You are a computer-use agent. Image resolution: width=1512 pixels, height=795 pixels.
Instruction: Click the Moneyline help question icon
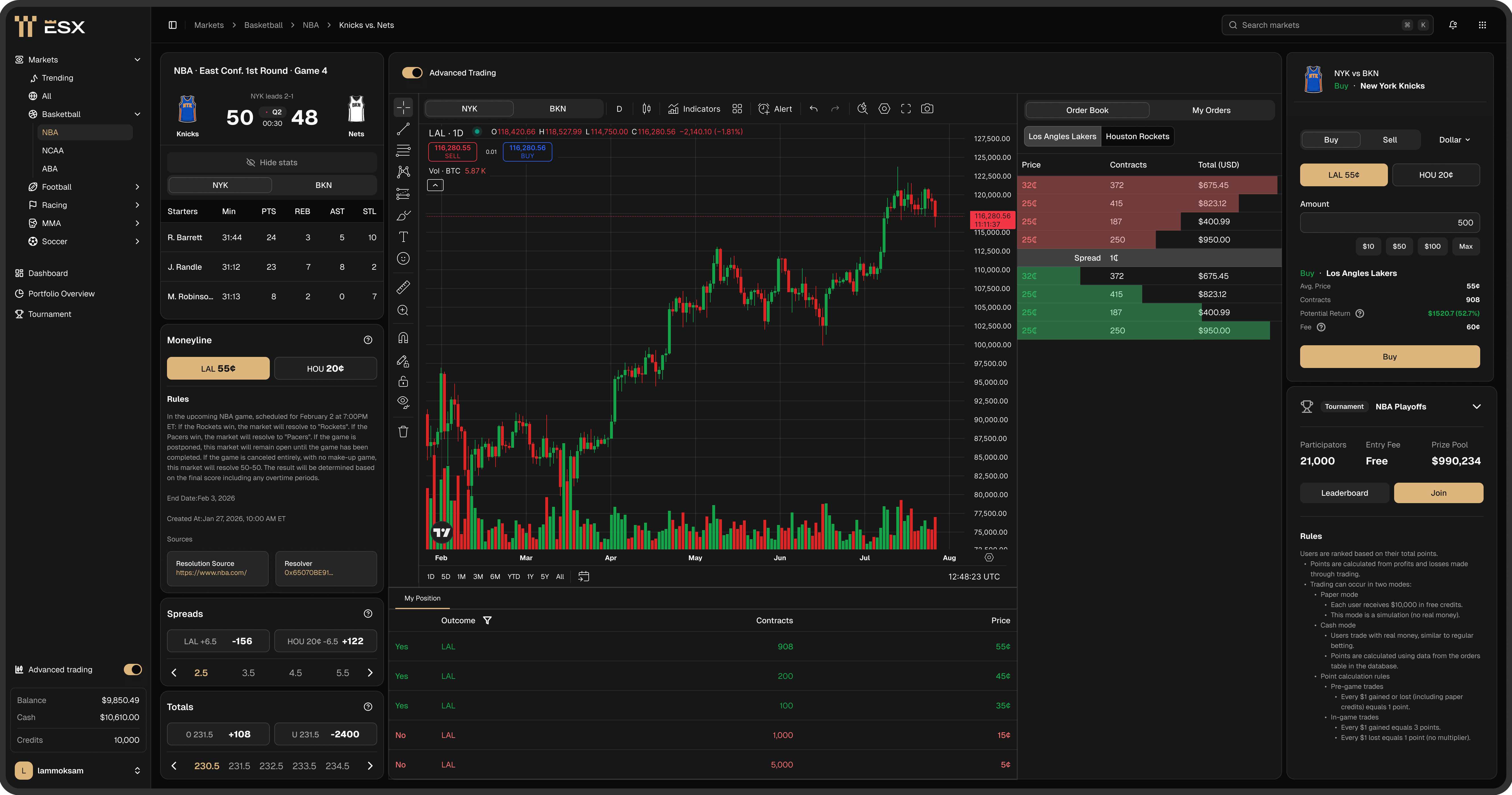(x=368, y=340)
